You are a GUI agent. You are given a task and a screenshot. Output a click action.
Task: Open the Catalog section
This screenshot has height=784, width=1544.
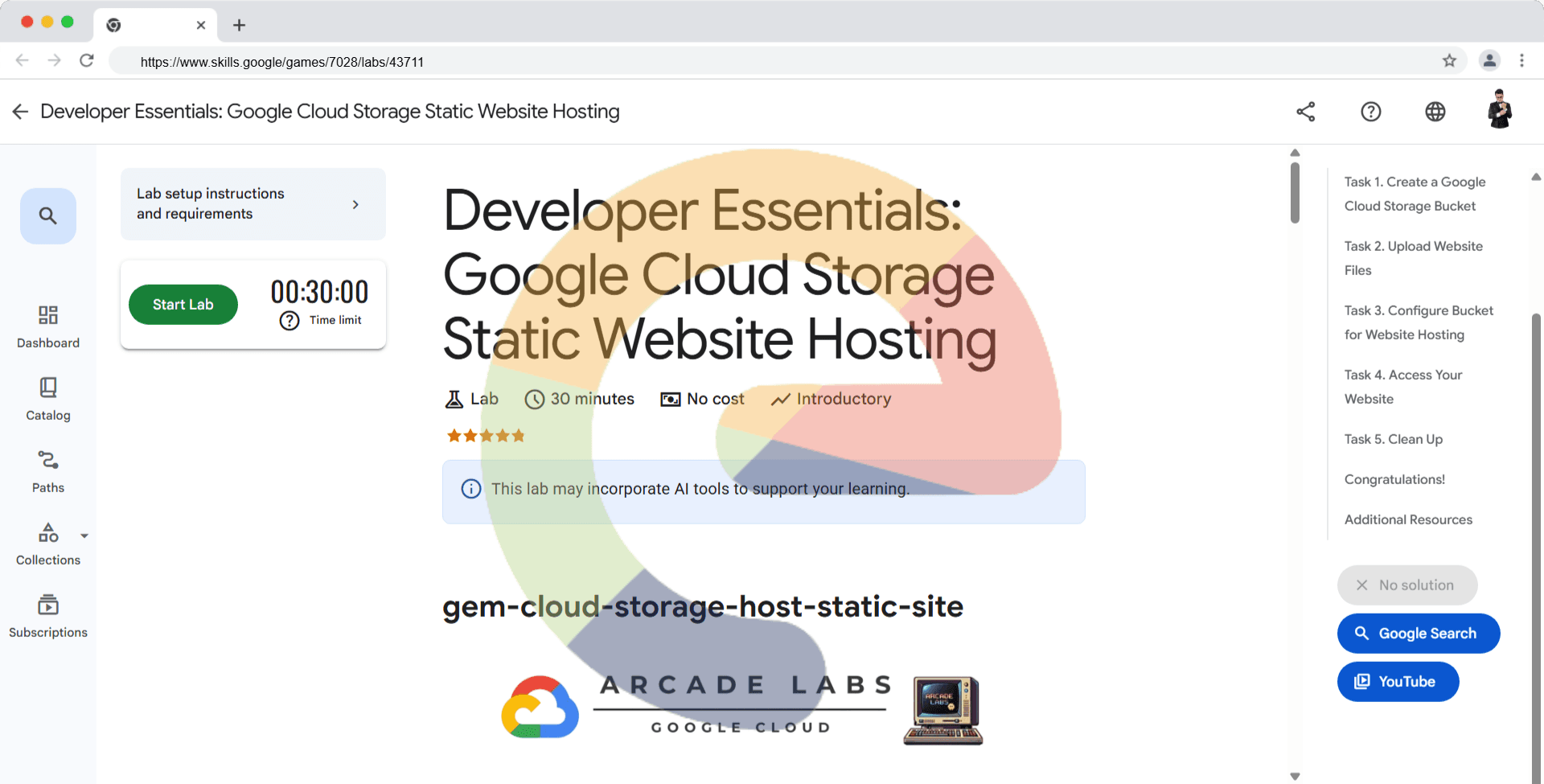tap(48, 398)
